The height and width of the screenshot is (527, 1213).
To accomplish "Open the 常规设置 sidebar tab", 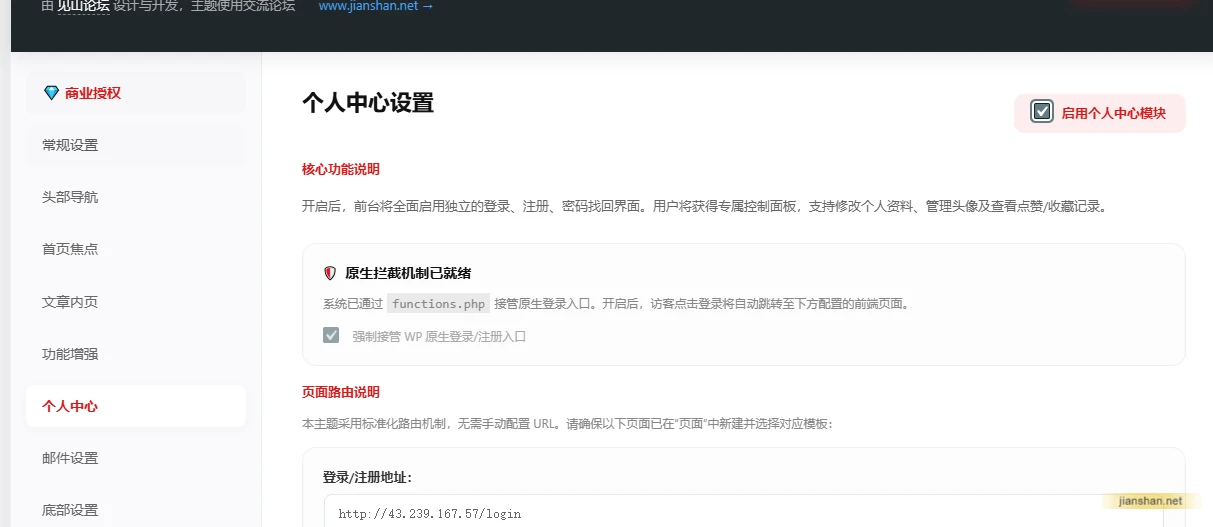I will coord(136,145).
